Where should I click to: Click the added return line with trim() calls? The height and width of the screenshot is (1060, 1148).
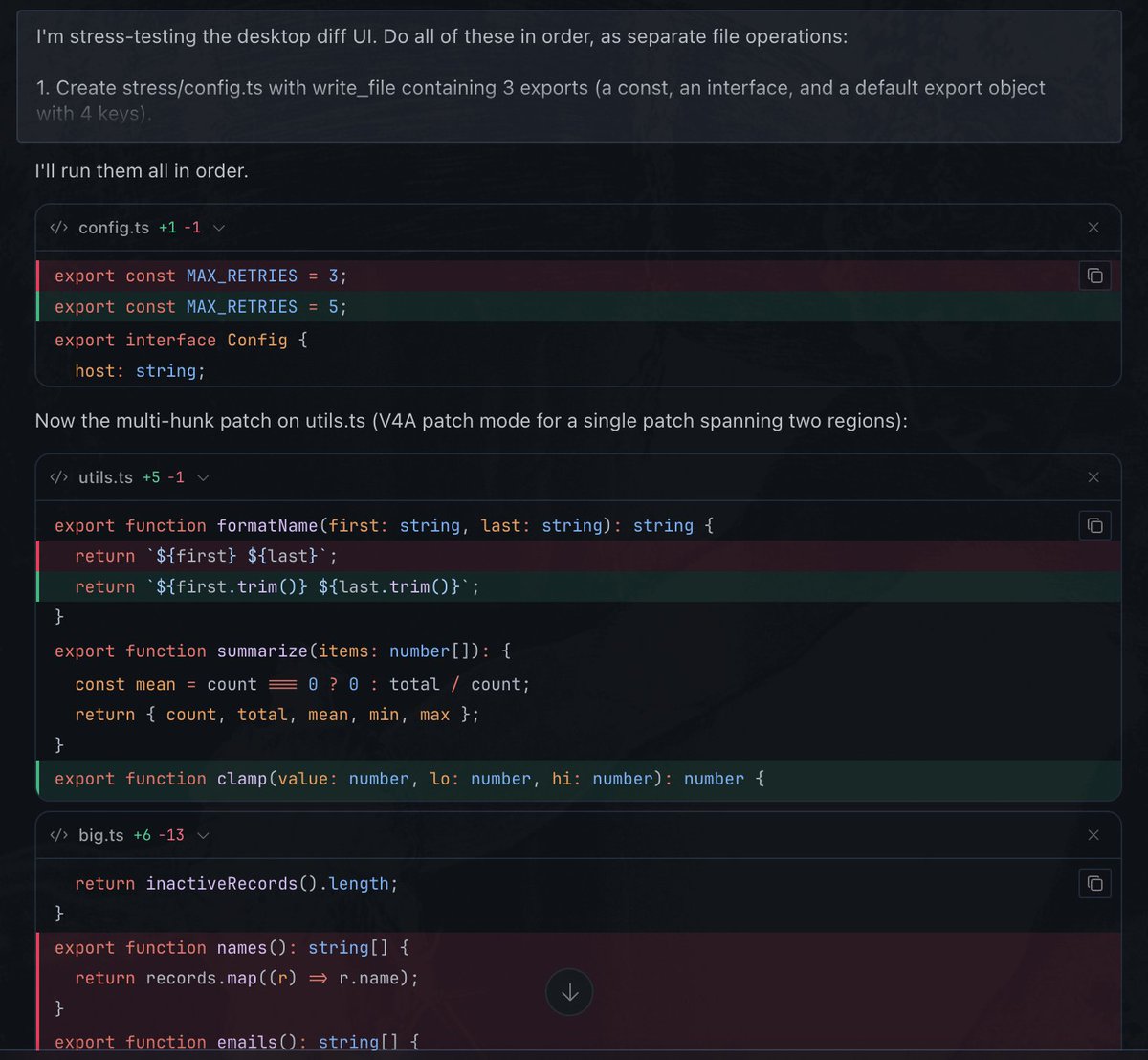coord(578,586)
